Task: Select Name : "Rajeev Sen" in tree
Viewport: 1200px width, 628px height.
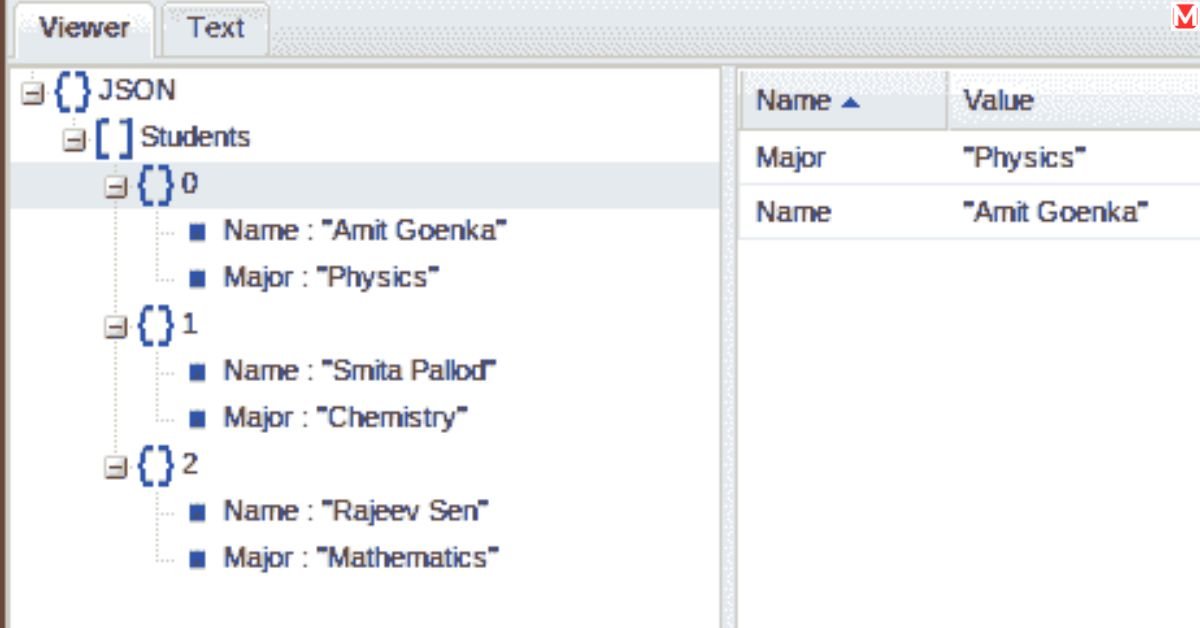Action: (x=355, y=511)
